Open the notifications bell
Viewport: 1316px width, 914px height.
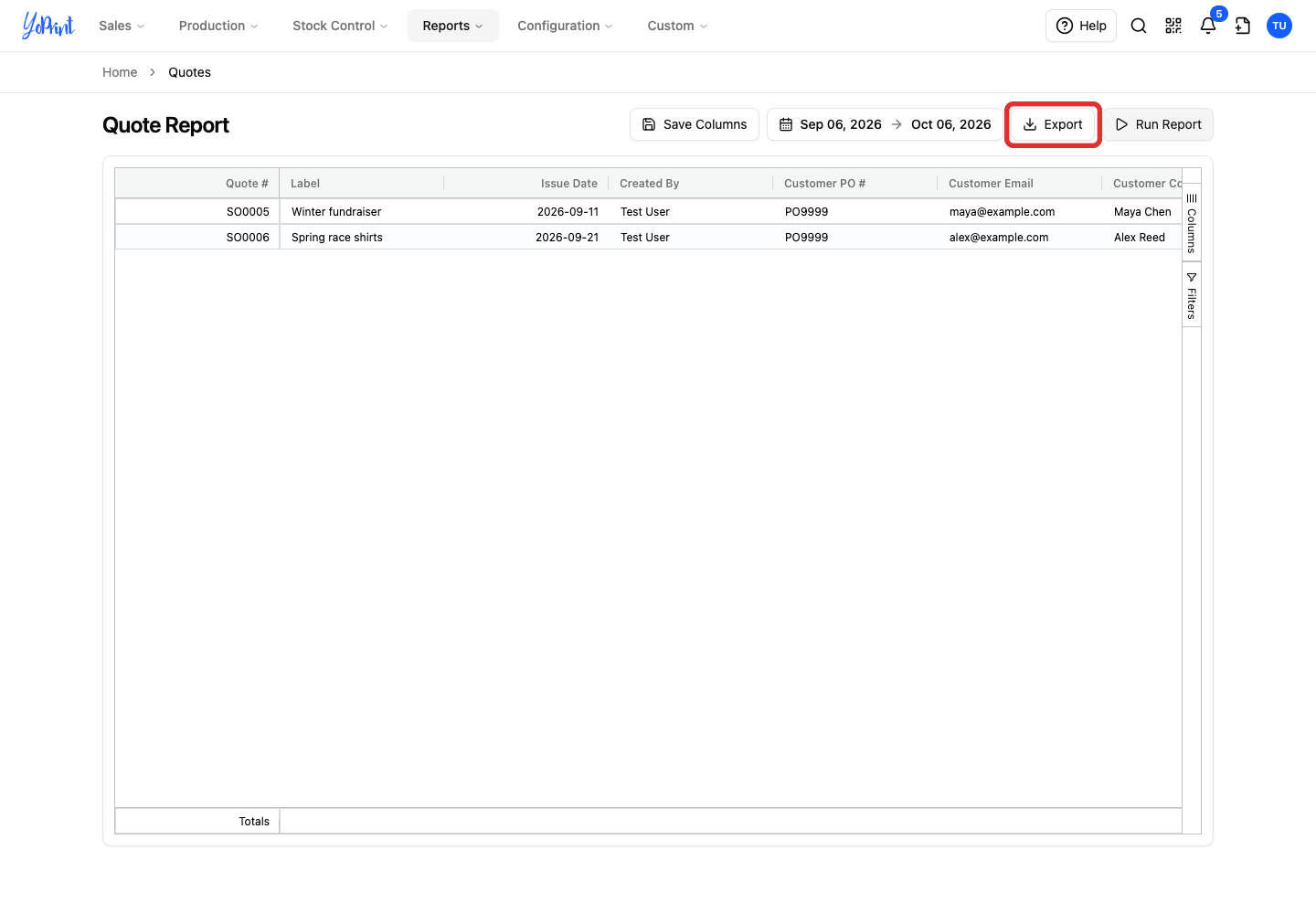tap(1208, 26)
